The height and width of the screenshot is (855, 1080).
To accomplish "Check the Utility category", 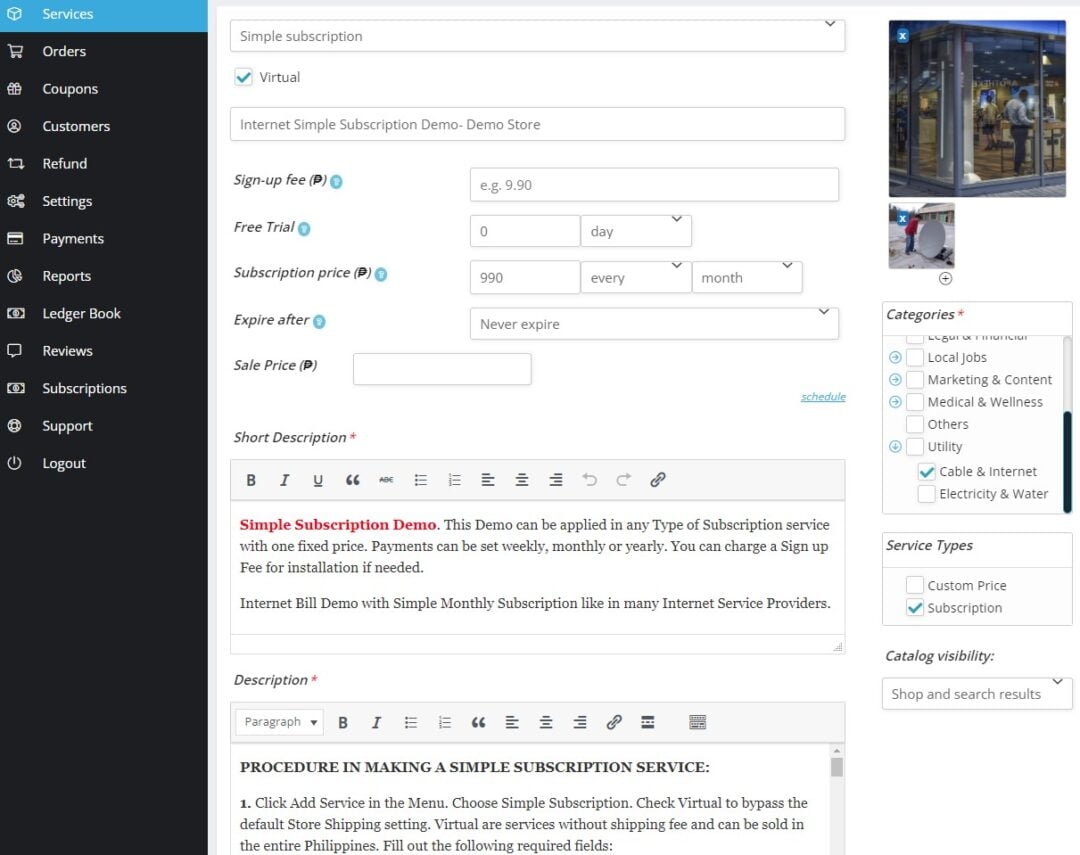I will [915, 446].
